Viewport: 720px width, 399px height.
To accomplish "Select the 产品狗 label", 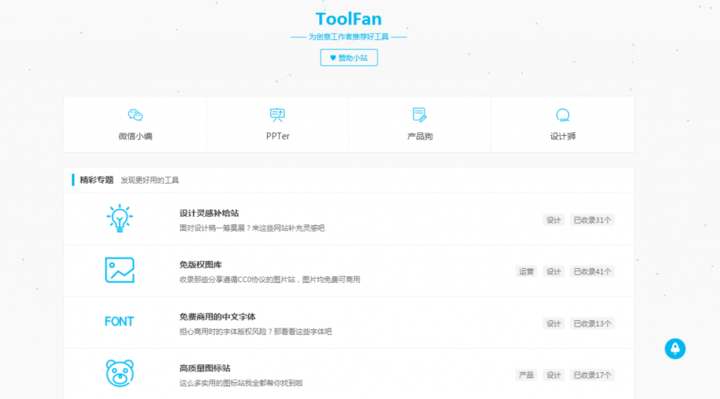I will (x=420, y=136).
